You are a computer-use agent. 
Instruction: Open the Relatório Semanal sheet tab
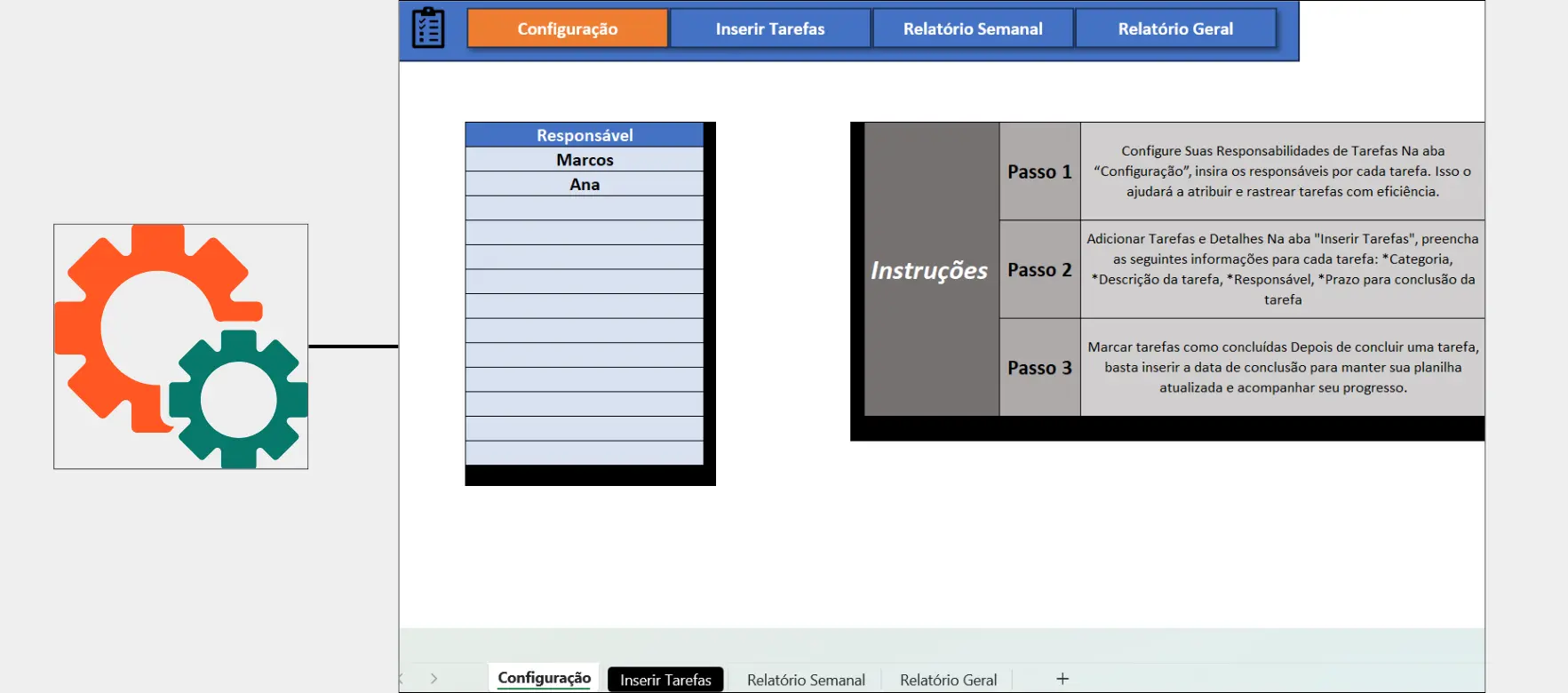pyautogui.click(x=806, y=680)
